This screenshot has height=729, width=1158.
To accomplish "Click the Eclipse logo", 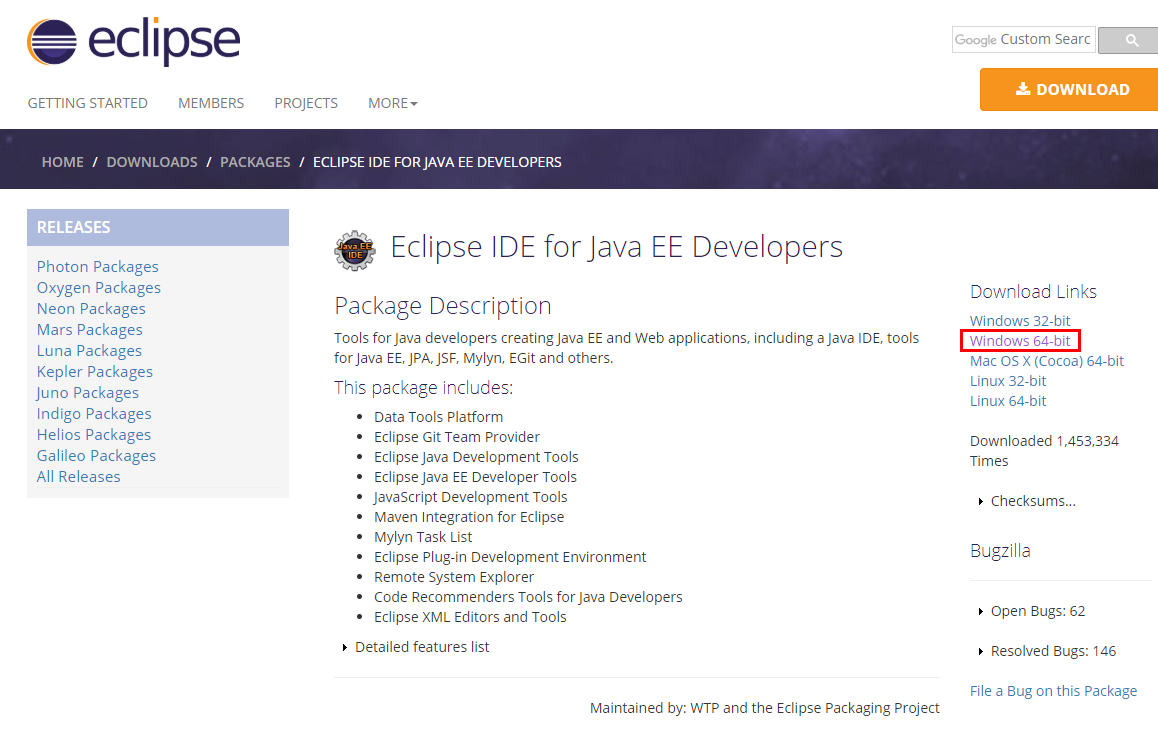I will (x=134, y=42).
